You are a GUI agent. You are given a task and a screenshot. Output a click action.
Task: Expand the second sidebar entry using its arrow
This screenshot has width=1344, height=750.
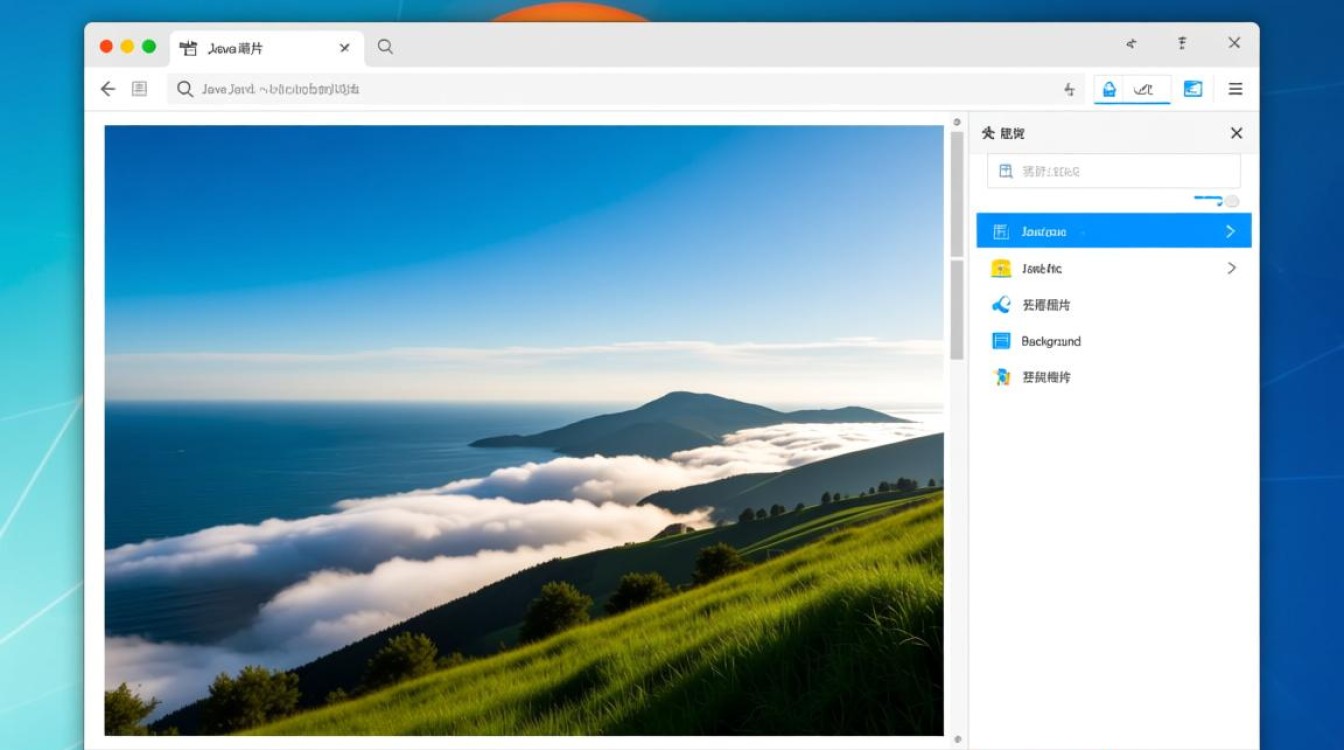click(x=1231, y=268)
